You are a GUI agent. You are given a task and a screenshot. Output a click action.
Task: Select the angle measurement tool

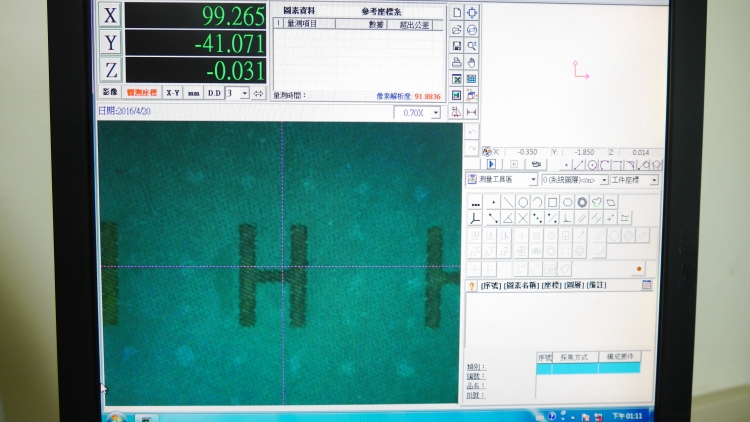[x=508, y=219]
